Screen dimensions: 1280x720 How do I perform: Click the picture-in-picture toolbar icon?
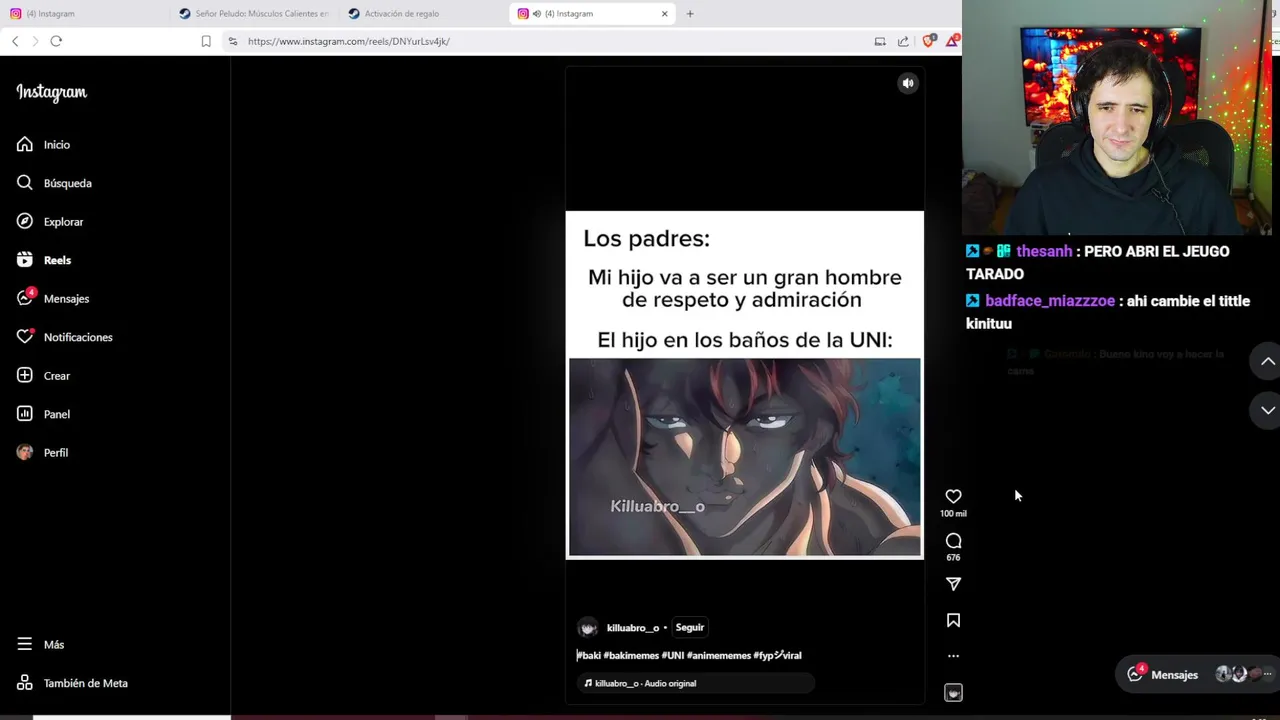coord(880,41)
